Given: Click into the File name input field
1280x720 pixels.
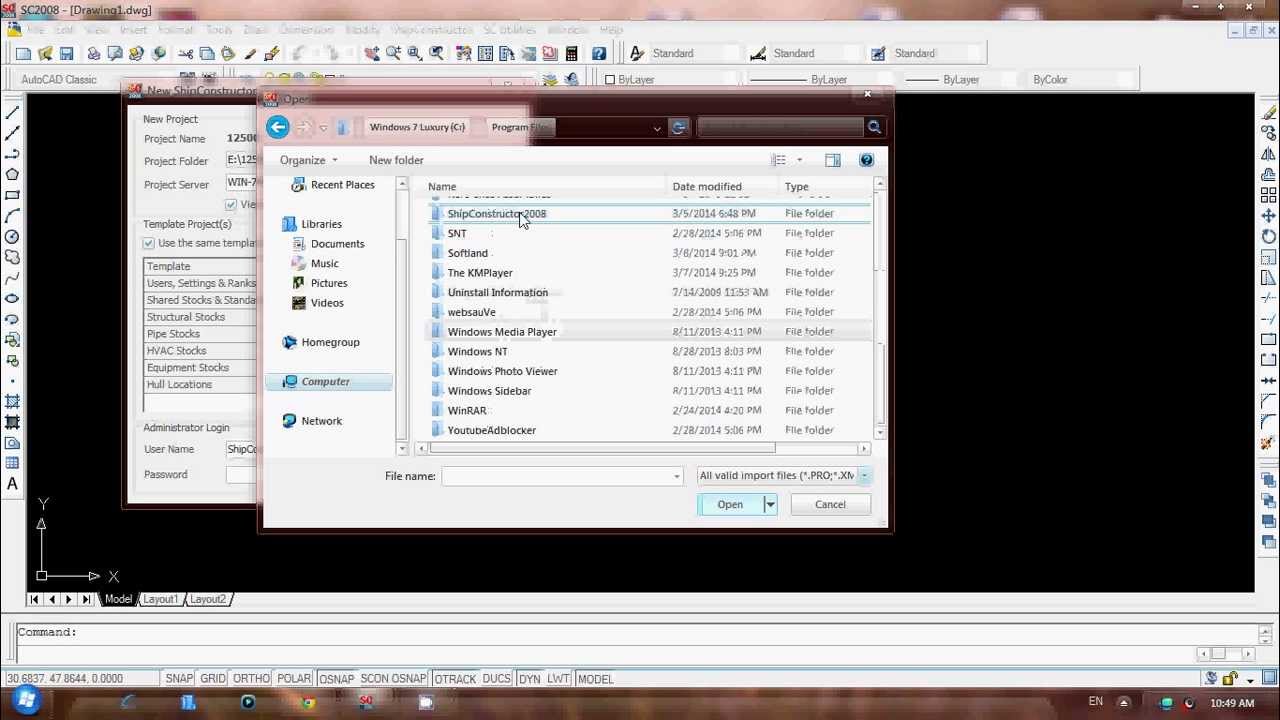Looking at the screenshot, I should pyautogui.click(x=556, y=476).
